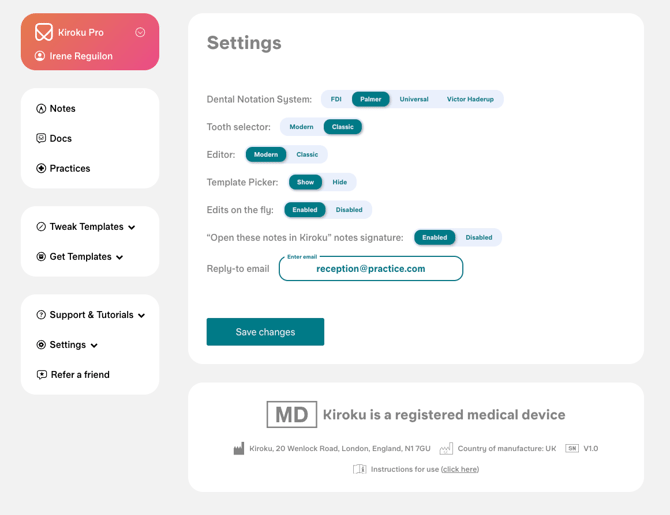Switch Tooth selector to Modern
The height and width of the screenshot is (515, 670).
click(301, 127)
